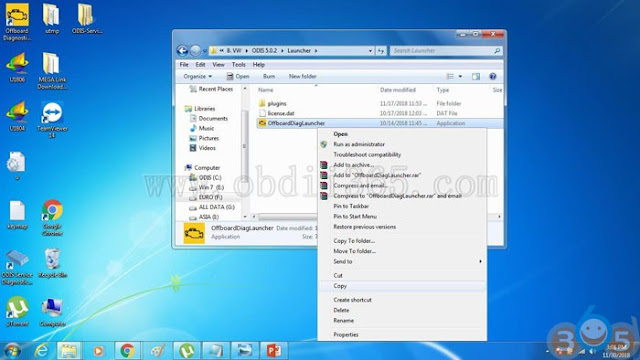Open Internet Explorer from taskbar
Viewport: 640px width, 360px height.
[41, 351]
